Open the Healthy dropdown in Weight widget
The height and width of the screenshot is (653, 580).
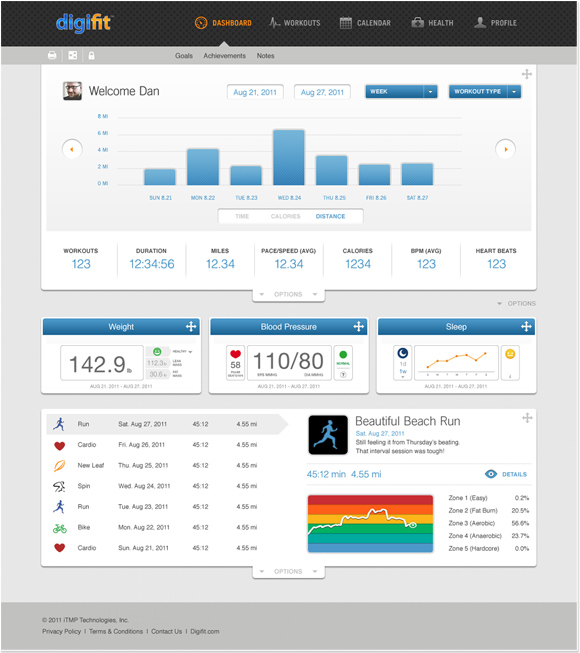[x=182, y=351]
